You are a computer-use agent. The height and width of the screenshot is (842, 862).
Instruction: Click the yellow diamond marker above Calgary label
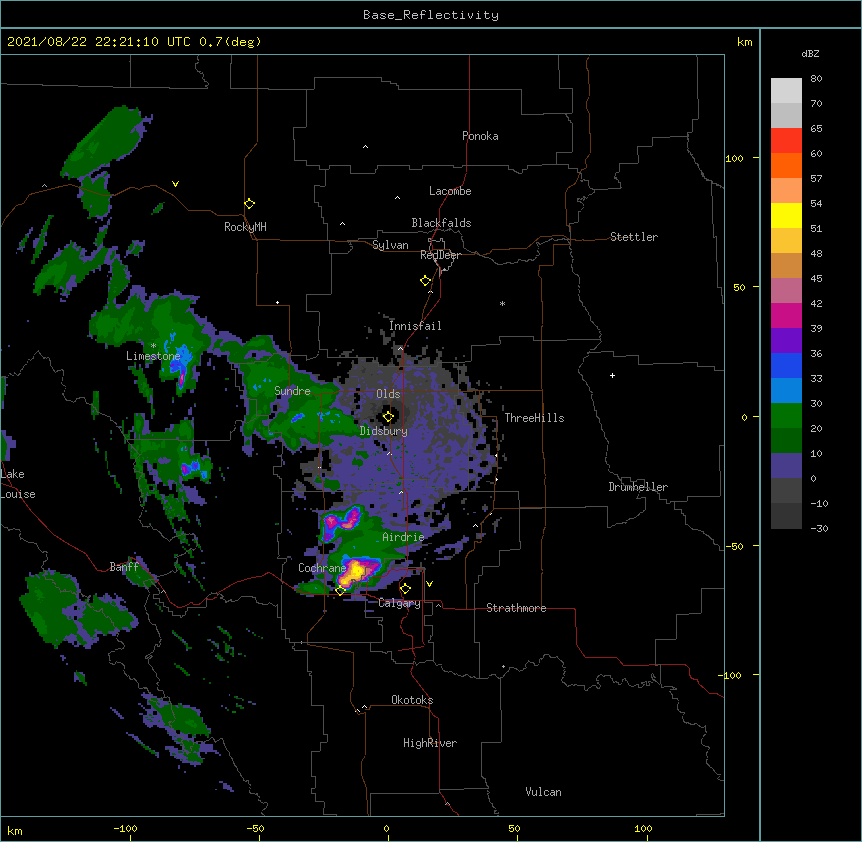click(x=405, y=589)
